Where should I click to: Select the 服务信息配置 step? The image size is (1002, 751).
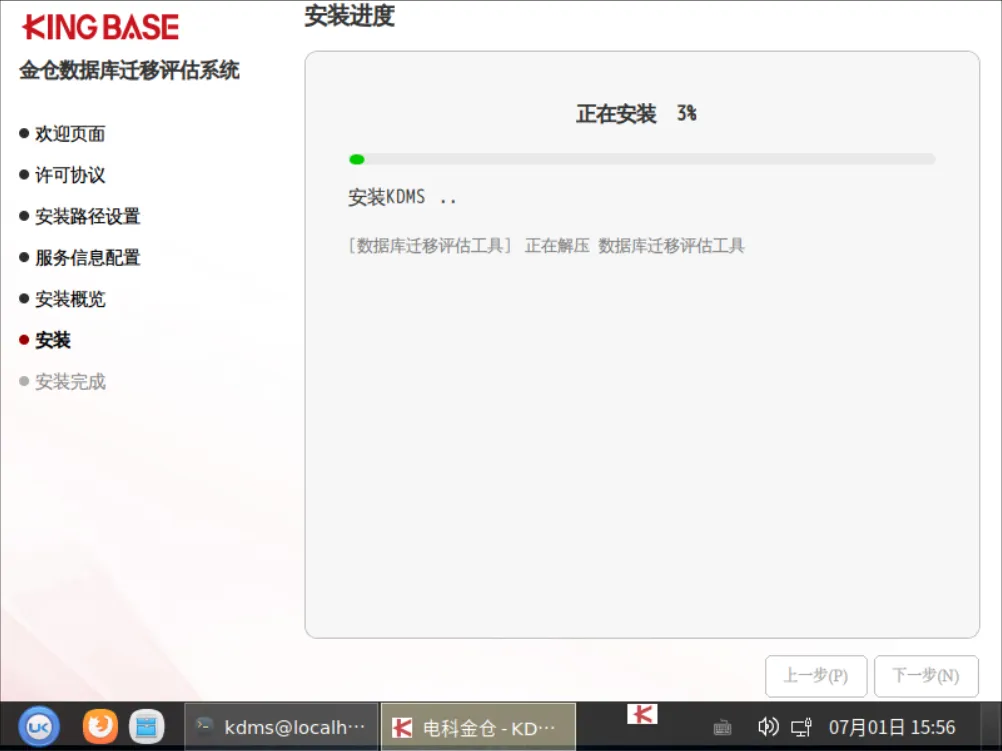(88, 258)
